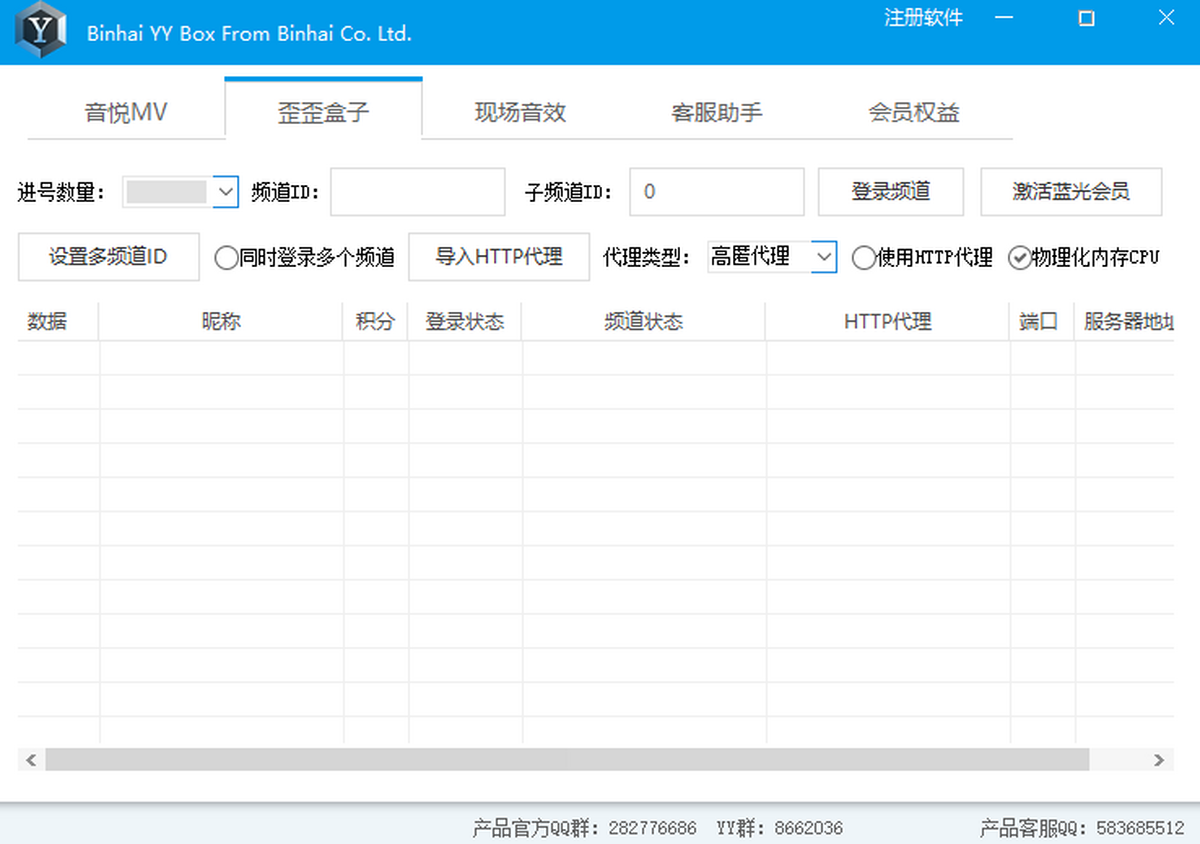Minimize the Binhai YY Box window
Image resolution: width=1200 pixels, height=844 pixels.
coord(1004,18)
